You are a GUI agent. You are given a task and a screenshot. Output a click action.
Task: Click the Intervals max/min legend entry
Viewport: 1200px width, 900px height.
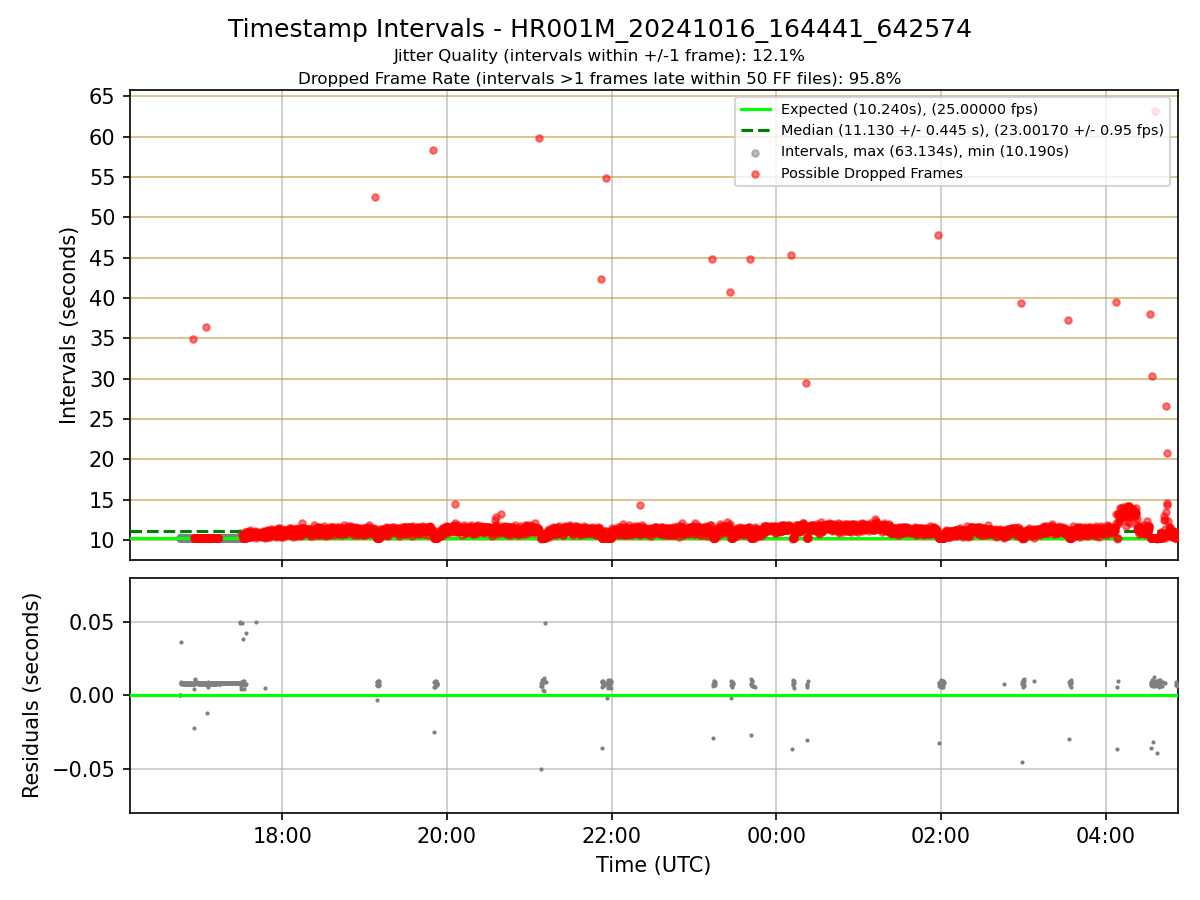pos(925,152)
